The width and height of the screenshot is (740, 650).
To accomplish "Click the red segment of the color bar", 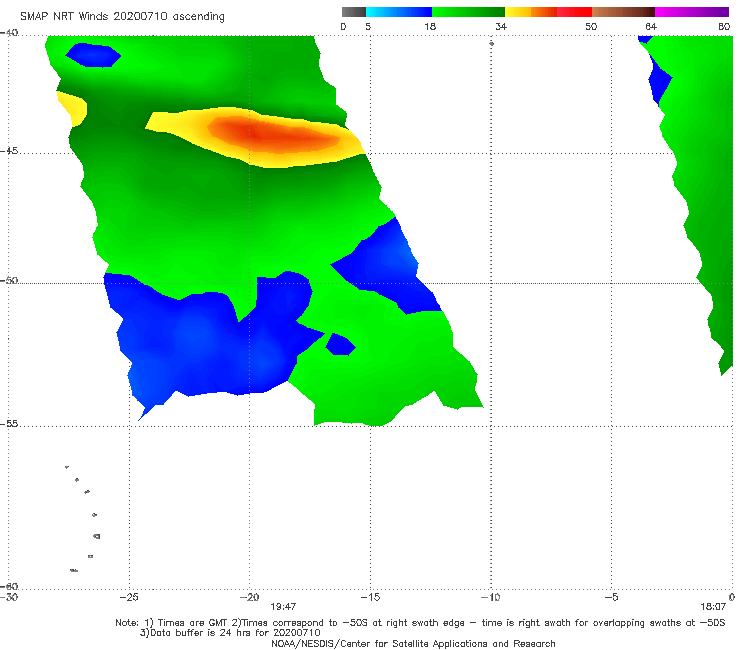I will [x=574, y=12].
